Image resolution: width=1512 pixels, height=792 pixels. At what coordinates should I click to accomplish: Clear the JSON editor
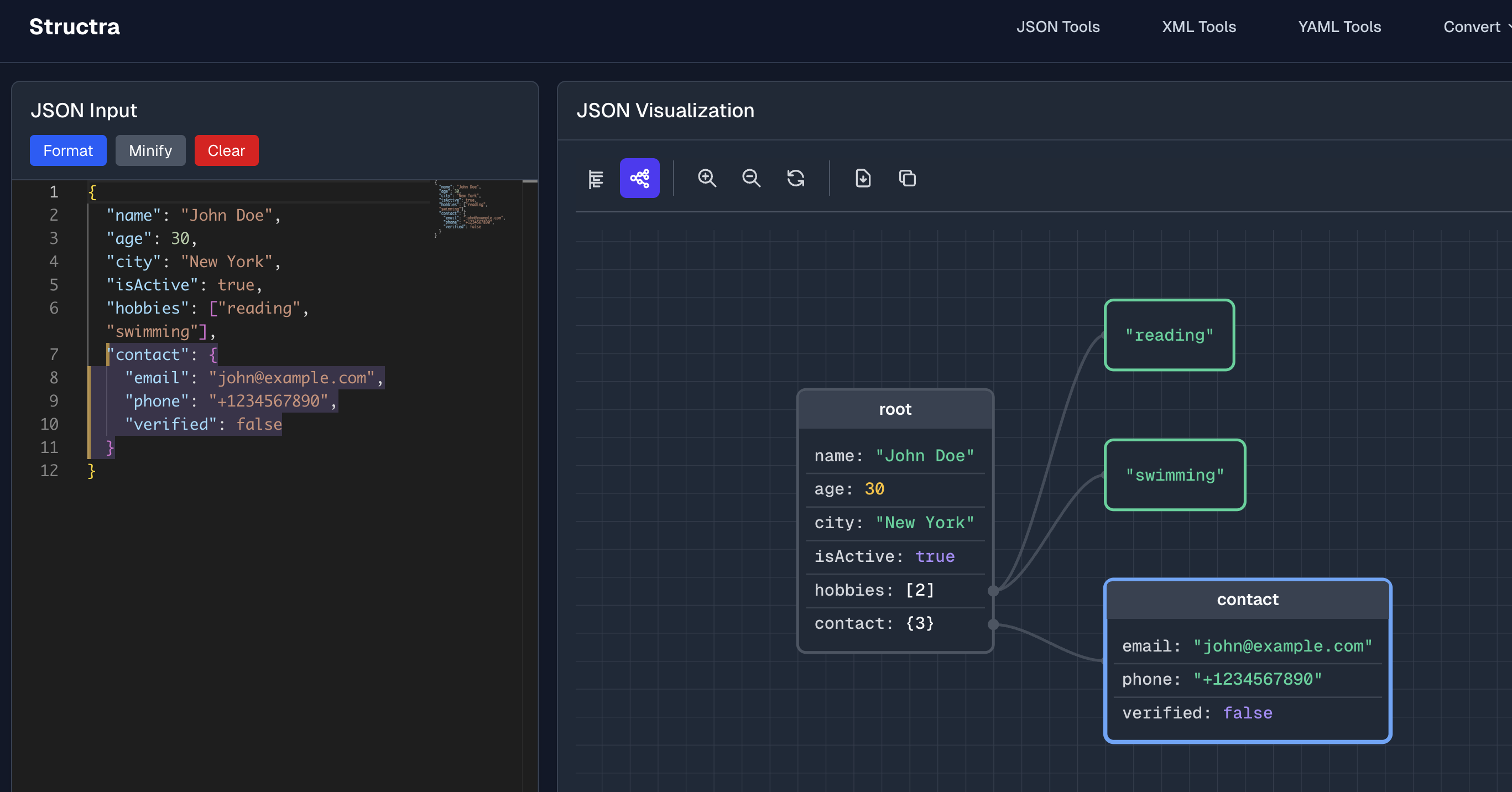tap(226, 151)
